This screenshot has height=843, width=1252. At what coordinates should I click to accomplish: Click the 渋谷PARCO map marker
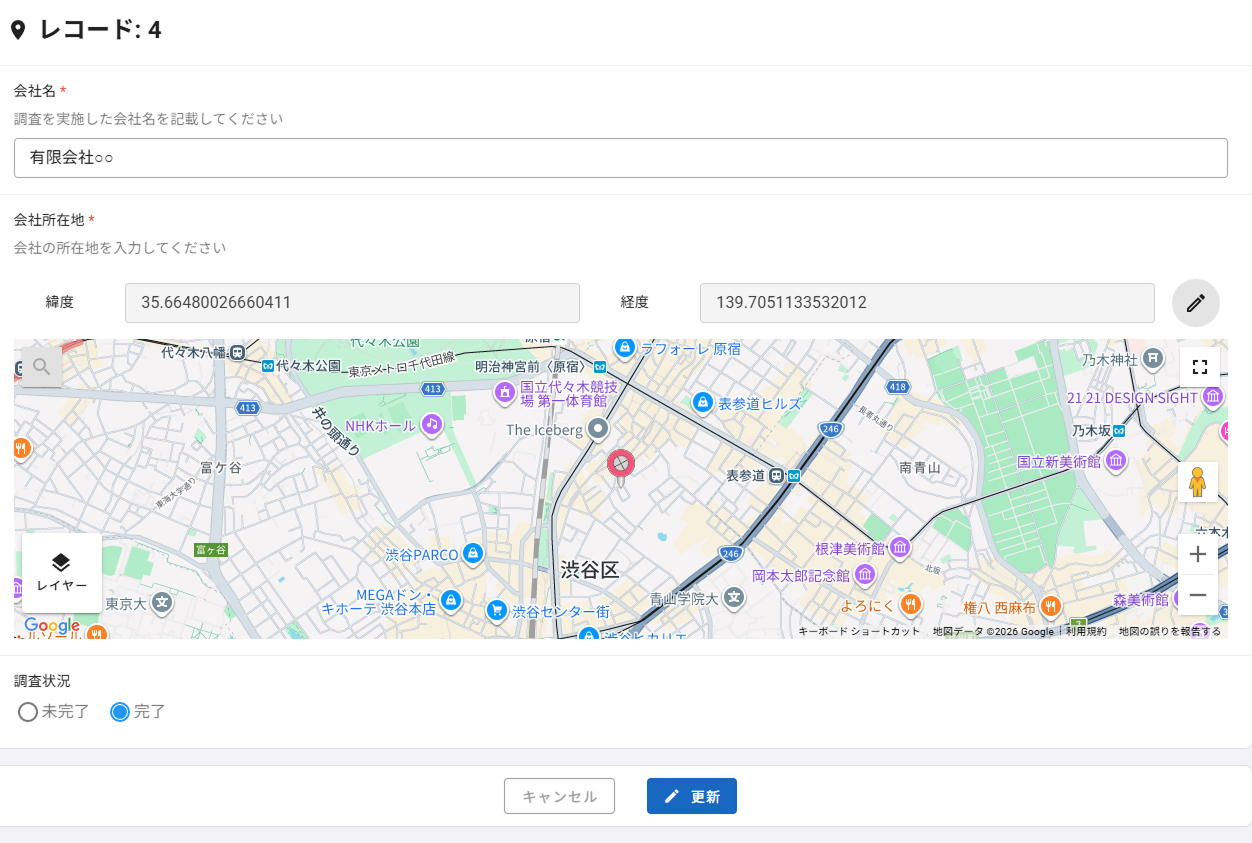[474, 554]
